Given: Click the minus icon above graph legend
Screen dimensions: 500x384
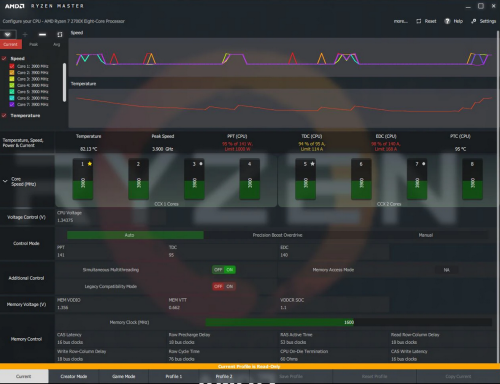Looking at the screenshot, I should (42, 34).
